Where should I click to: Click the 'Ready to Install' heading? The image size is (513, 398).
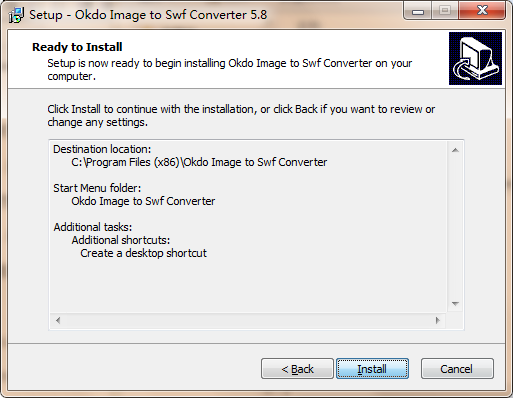pyautogui.click(x=77, y=47)
